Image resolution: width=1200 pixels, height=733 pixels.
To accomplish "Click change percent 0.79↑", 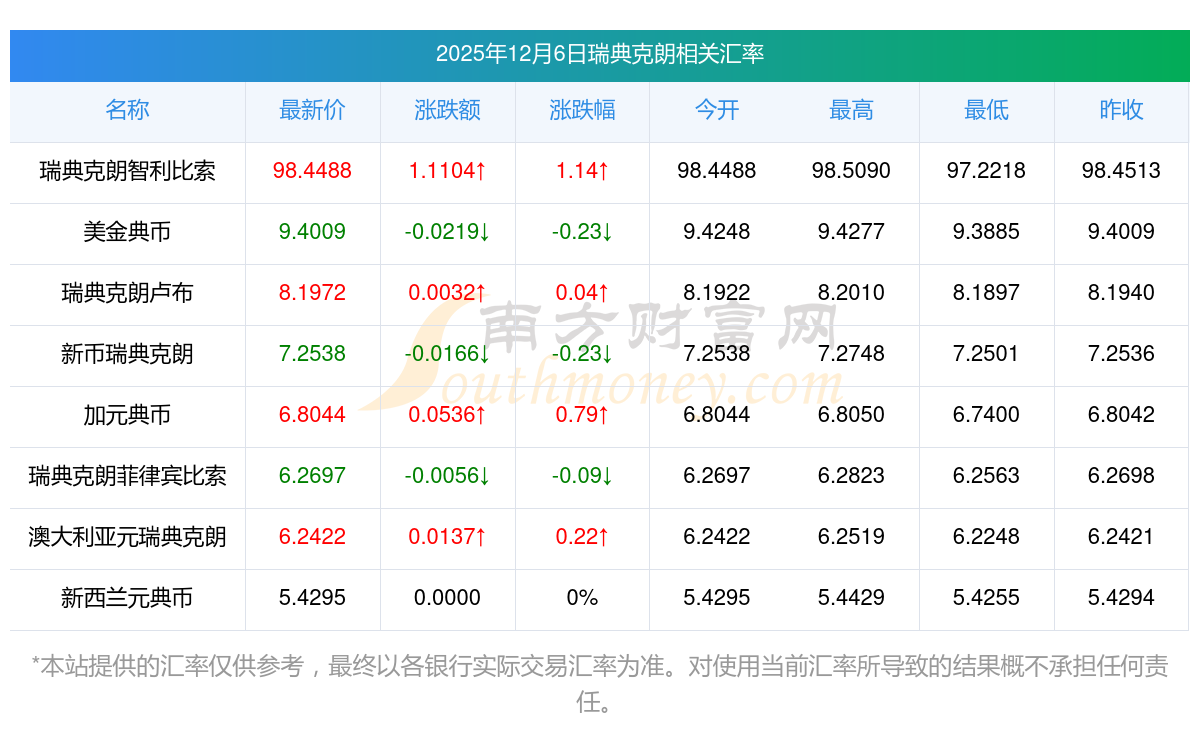I will click(582, 415).
